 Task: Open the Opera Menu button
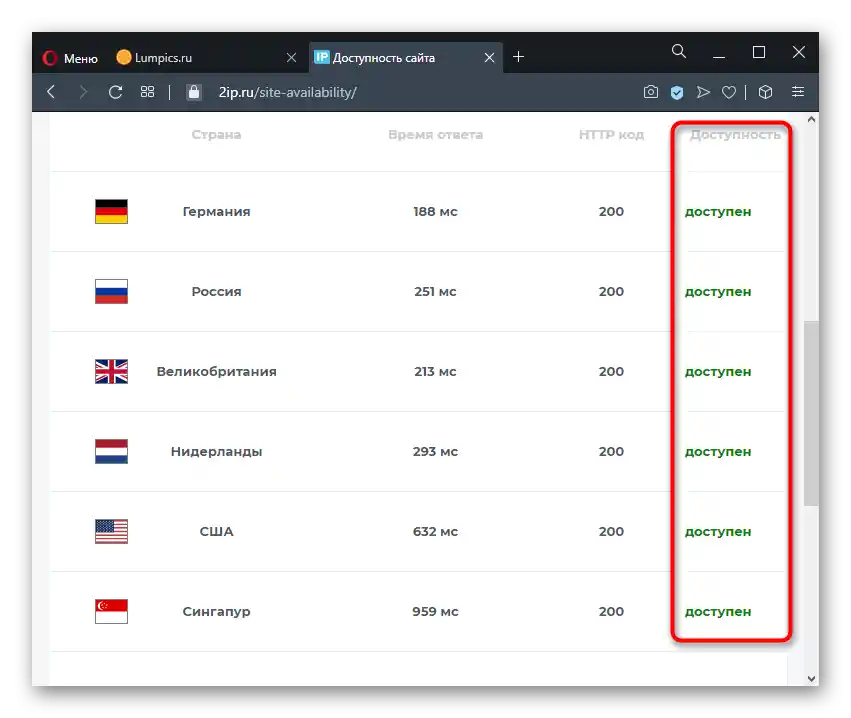(71, 58)
